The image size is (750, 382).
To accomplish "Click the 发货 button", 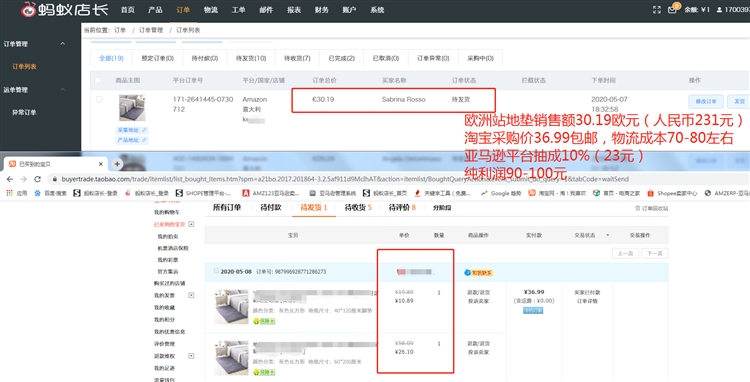I will (739, 101).
